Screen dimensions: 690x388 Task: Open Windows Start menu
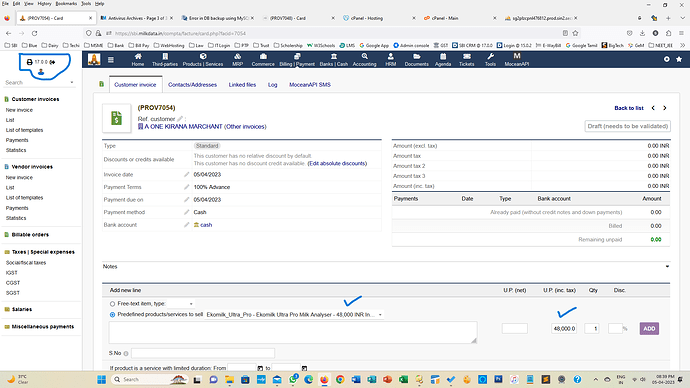pos(101,379)
